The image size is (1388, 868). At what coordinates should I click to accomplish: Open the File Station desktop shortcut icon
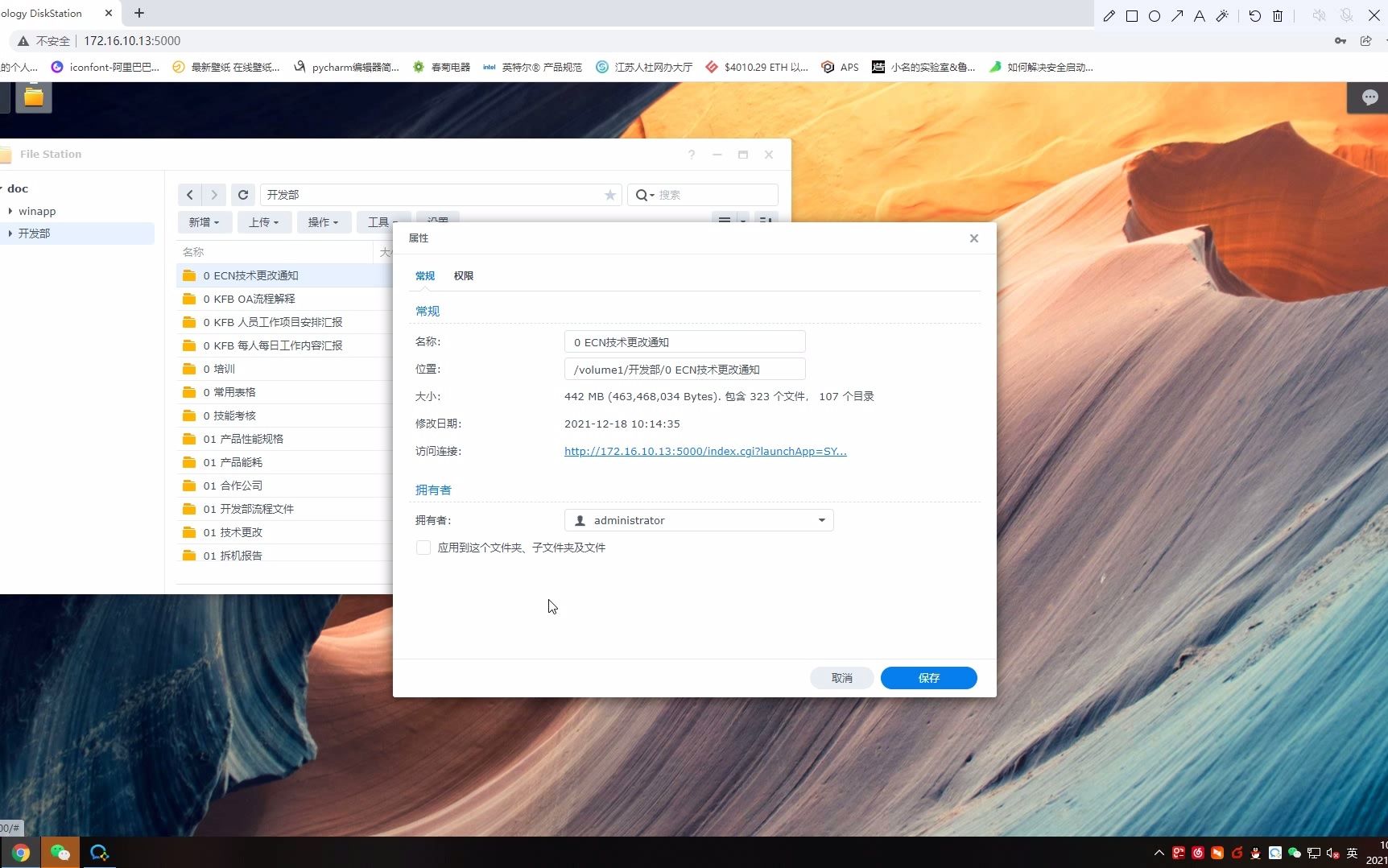click(34, 97)
